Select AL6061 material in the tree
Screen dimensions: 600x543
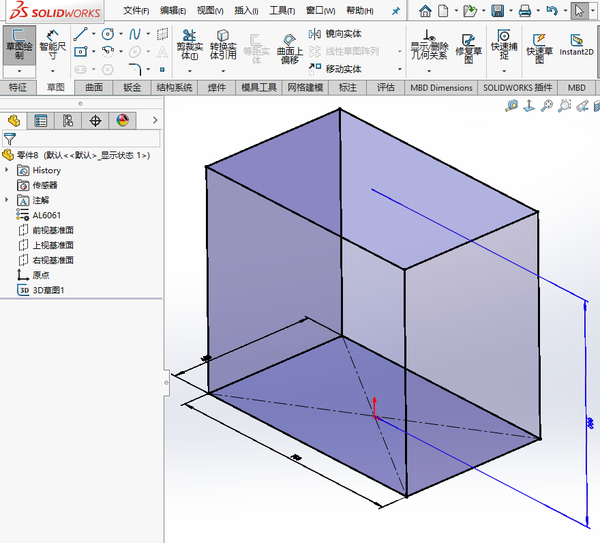(x=39, y=215)
